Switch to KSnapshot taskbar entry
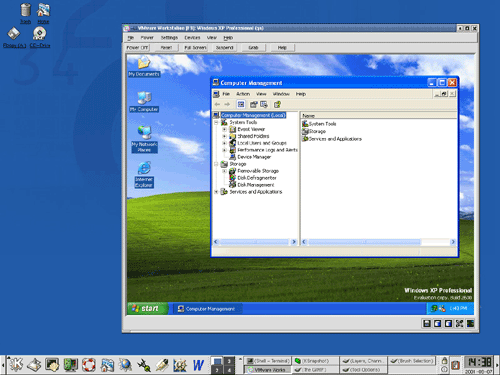Screen dimensions: 500x375 [316, 361]
